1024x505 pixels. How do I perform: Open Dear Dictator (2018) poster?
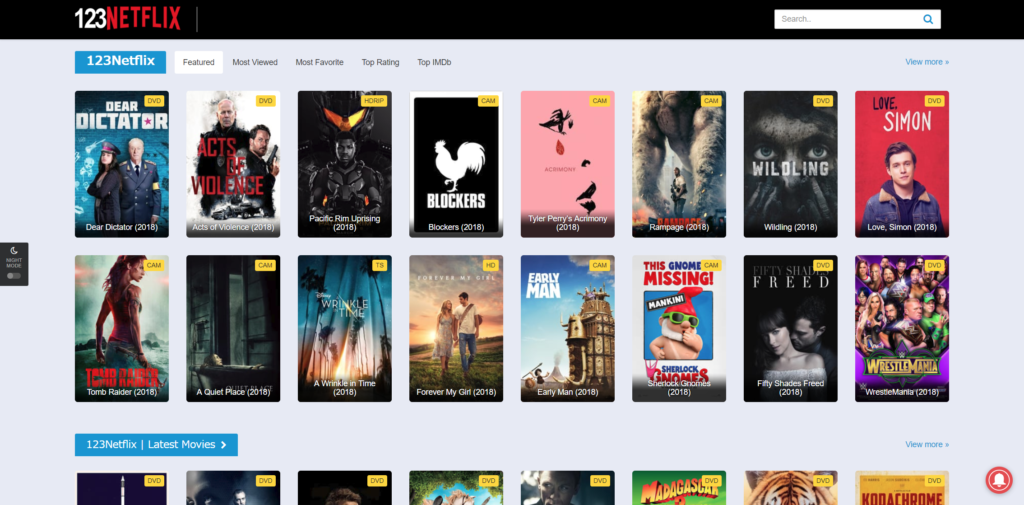pyautogui.click(x=121, y=164)
